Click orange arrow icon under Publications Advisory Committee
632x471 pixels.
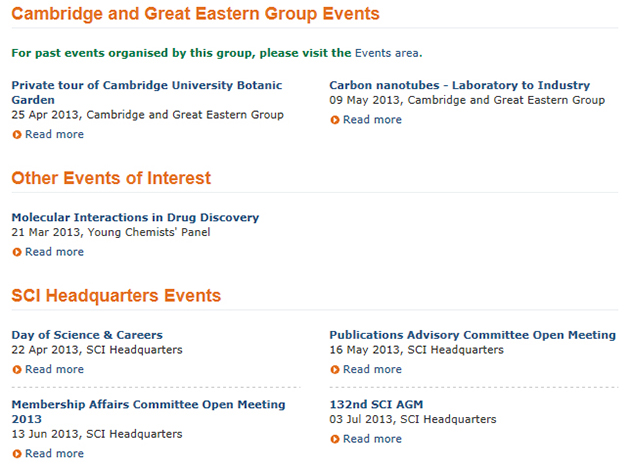[x=335, y=369]
